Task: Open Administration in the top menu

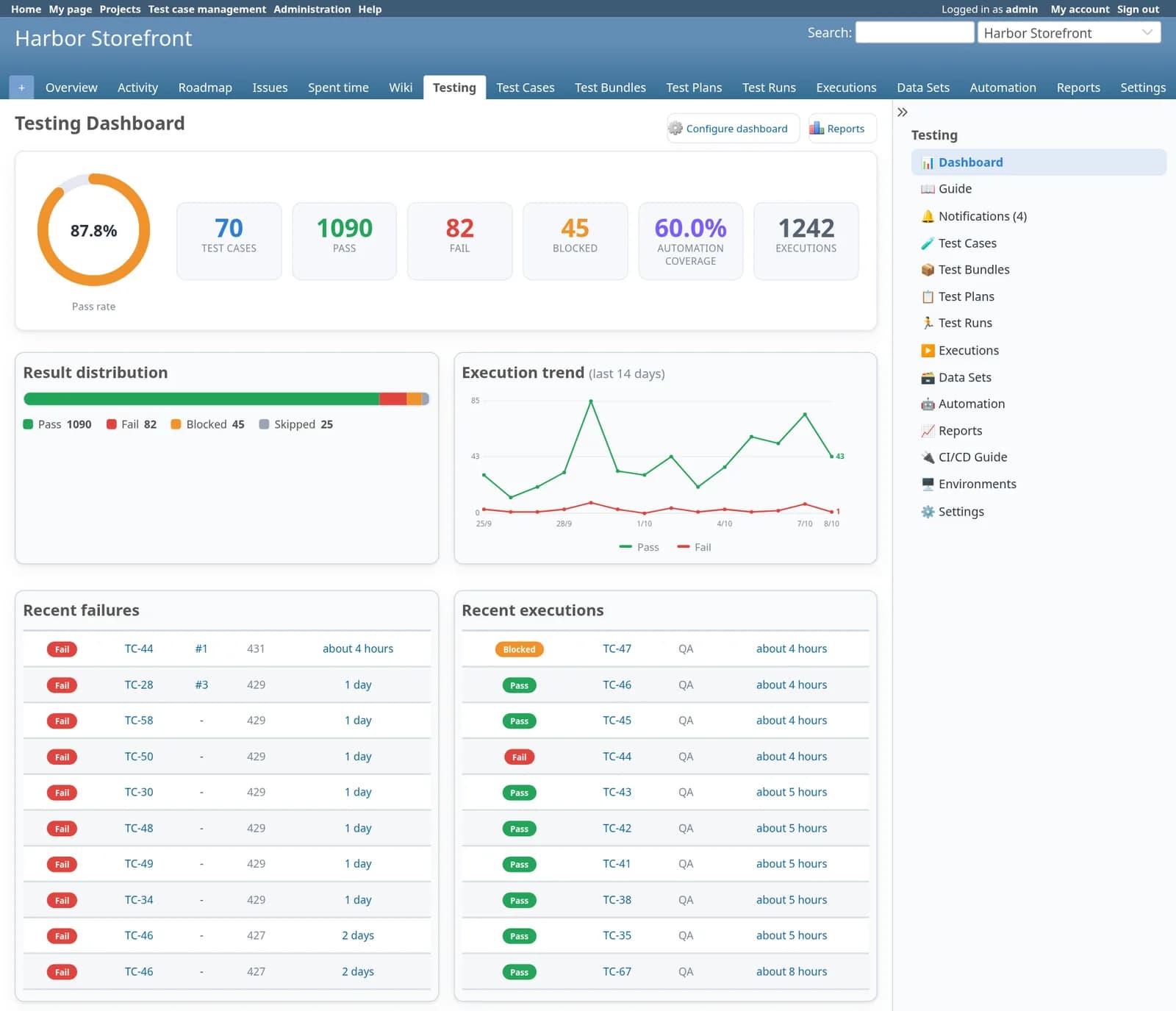Action: tap(312, 9)
